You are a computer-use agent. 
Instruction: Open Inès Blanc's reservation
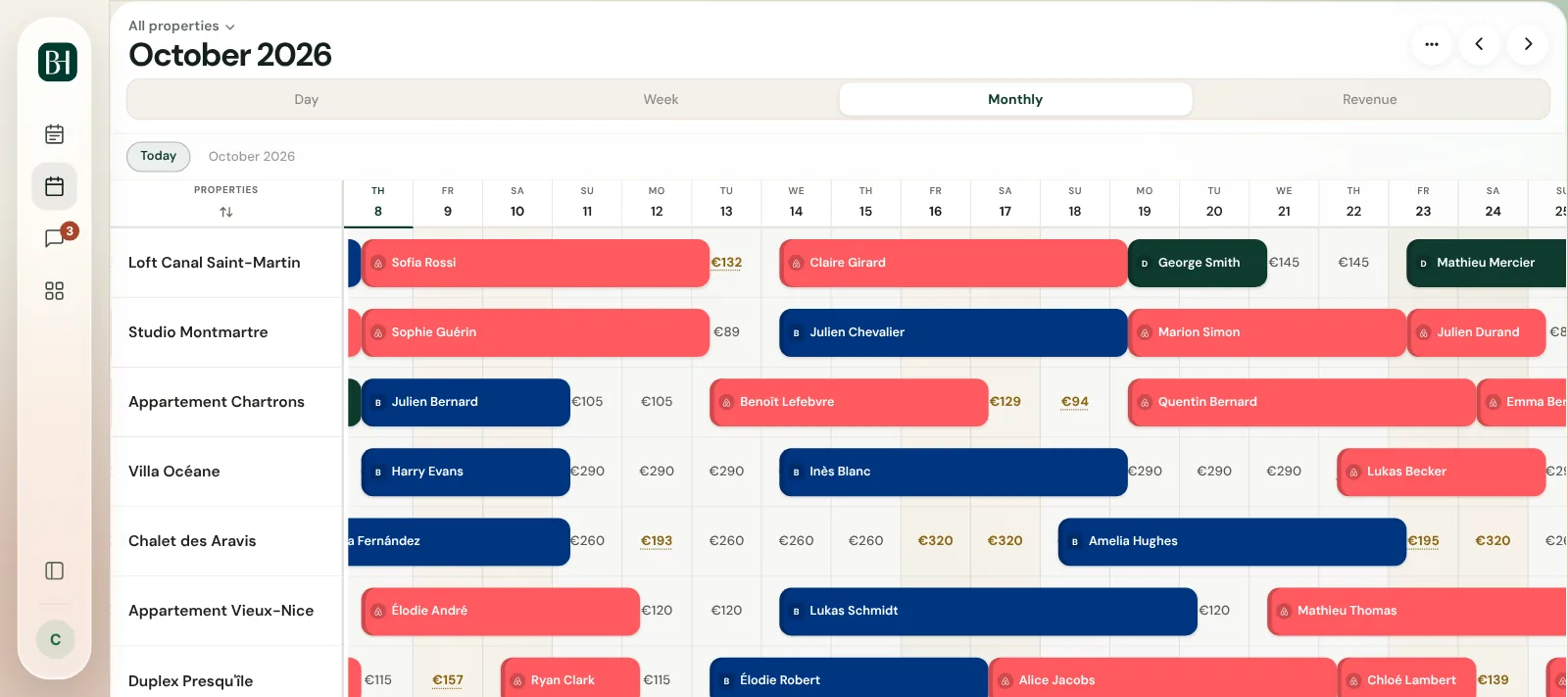tap(954, 472)
